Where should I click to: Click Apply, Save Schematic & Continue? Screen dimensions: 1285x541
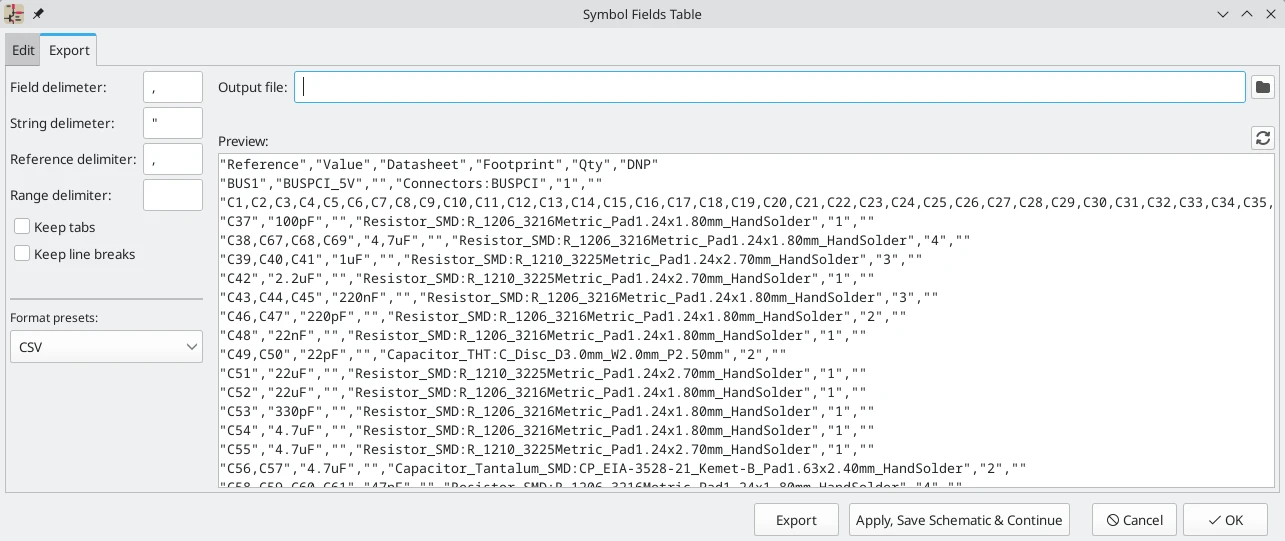coord(958,520)
